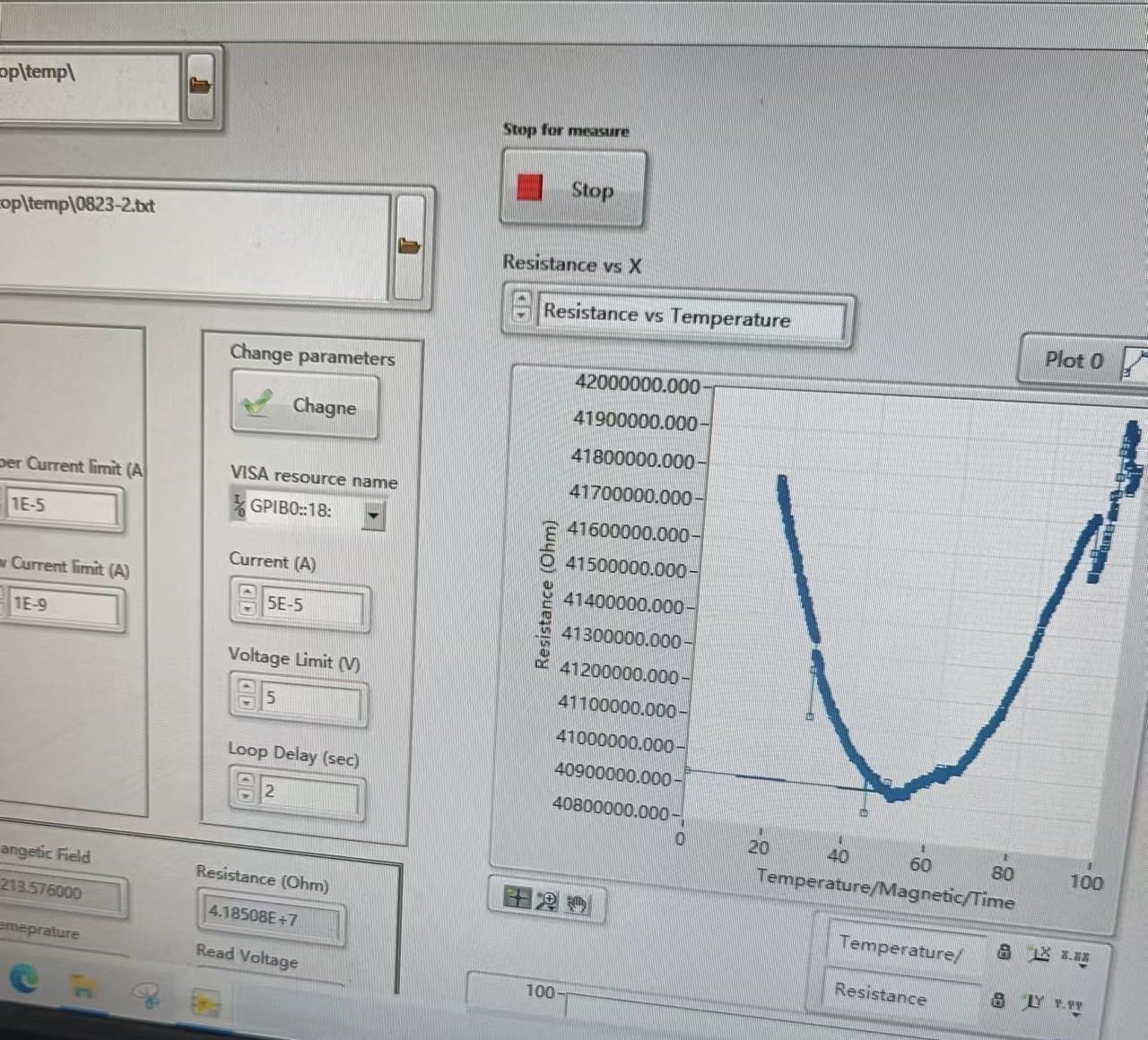Toggle the Y-axis autoscale lock for Resistance
The height and width of the screenshot is (1040, 1148).
(x=998, y=999)
